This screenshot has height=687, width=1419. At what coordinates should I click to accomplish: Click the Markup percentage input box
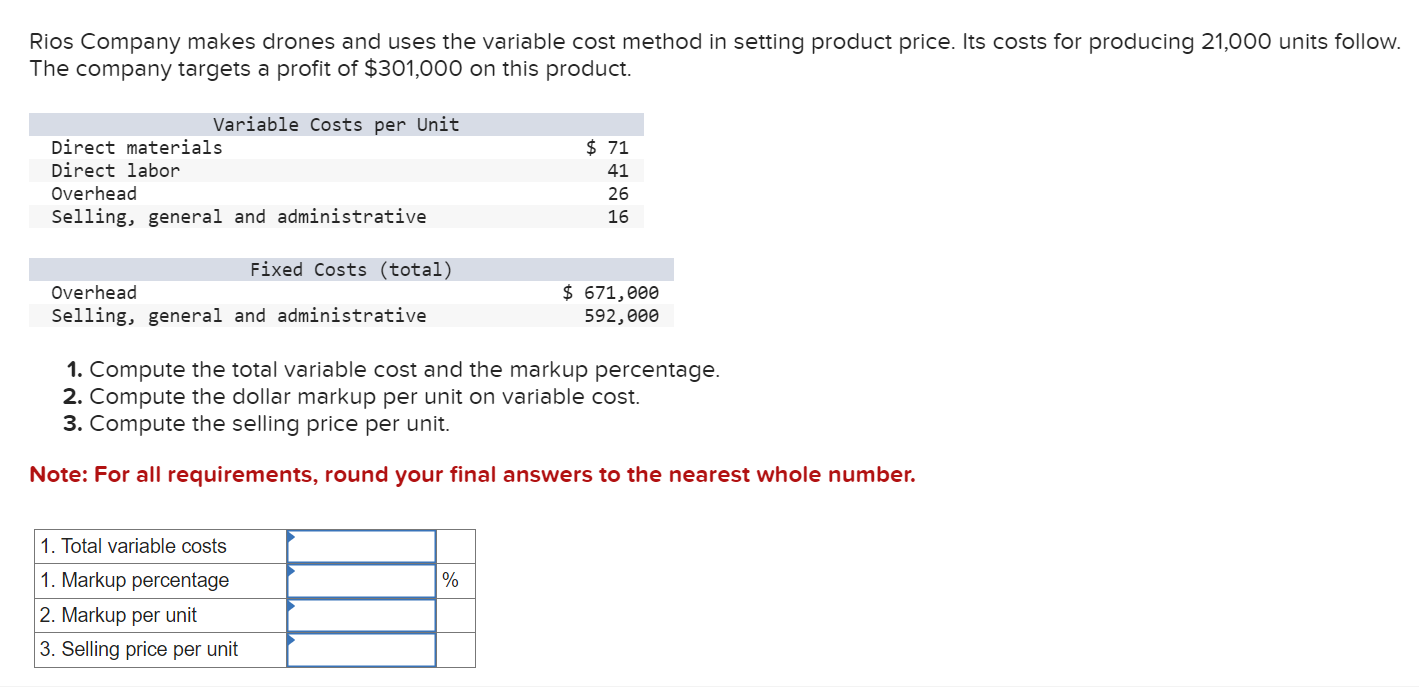pos(361,580)
